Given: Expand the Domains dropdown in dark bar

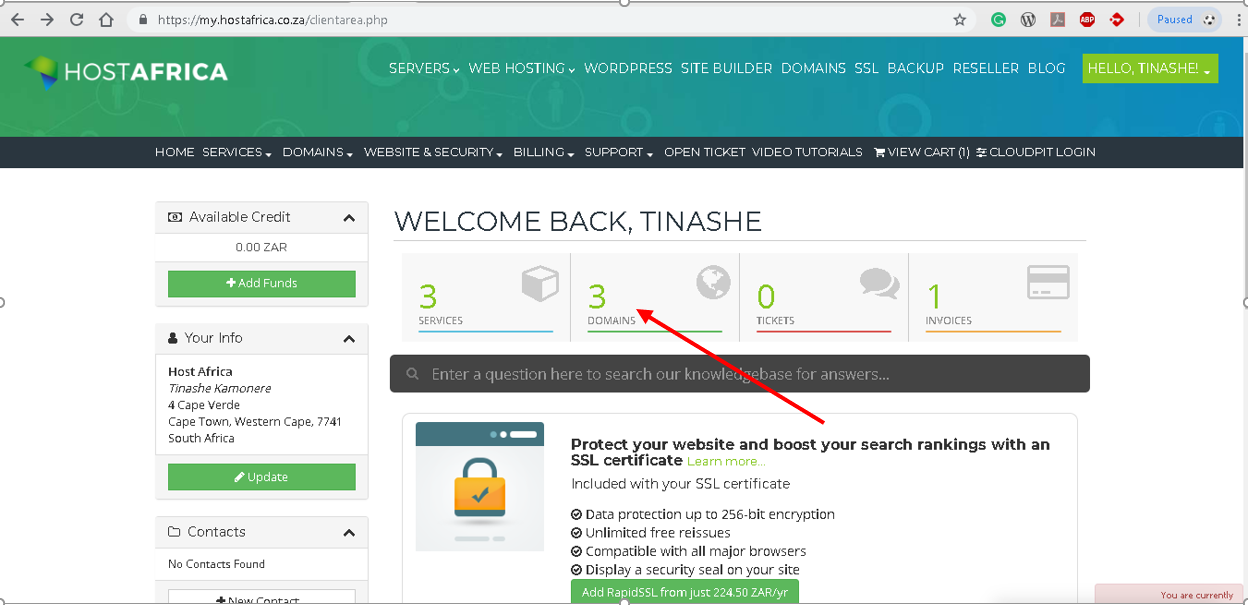Looking at the screenshot, I should tap(318, 152).
